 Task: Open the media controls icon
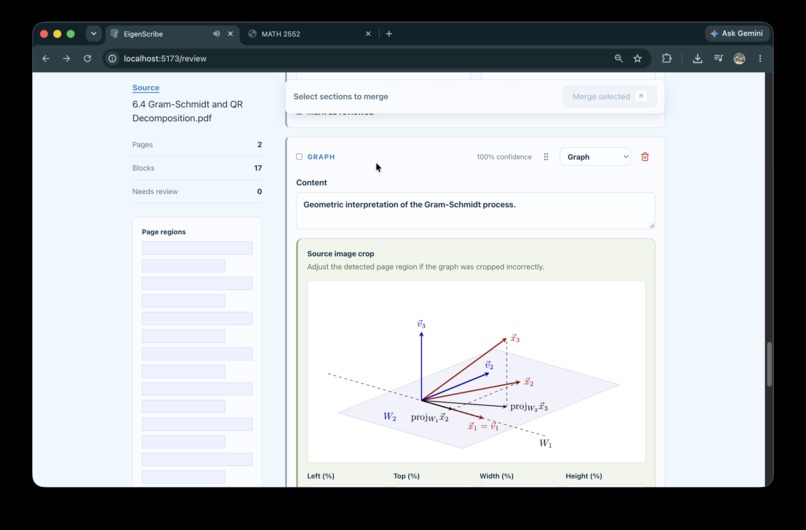pyautogui.click(x=719, y=59)
